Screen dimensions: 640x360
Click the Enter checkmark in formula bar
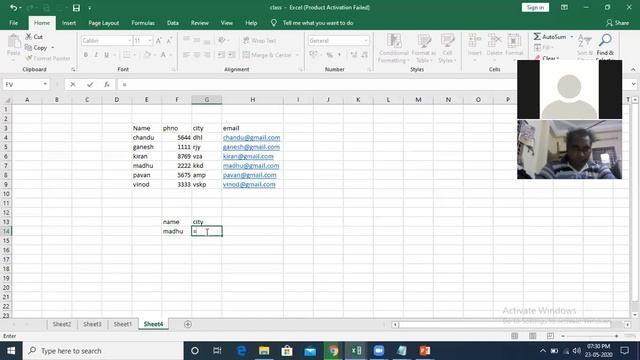point(90,84)
